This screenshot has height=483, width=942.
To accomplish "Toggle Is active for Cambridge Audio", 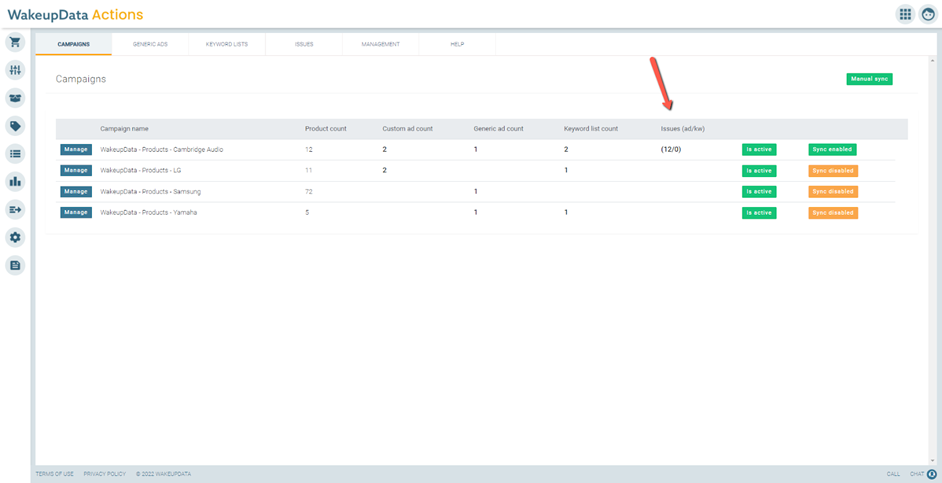I will point(759,150).
